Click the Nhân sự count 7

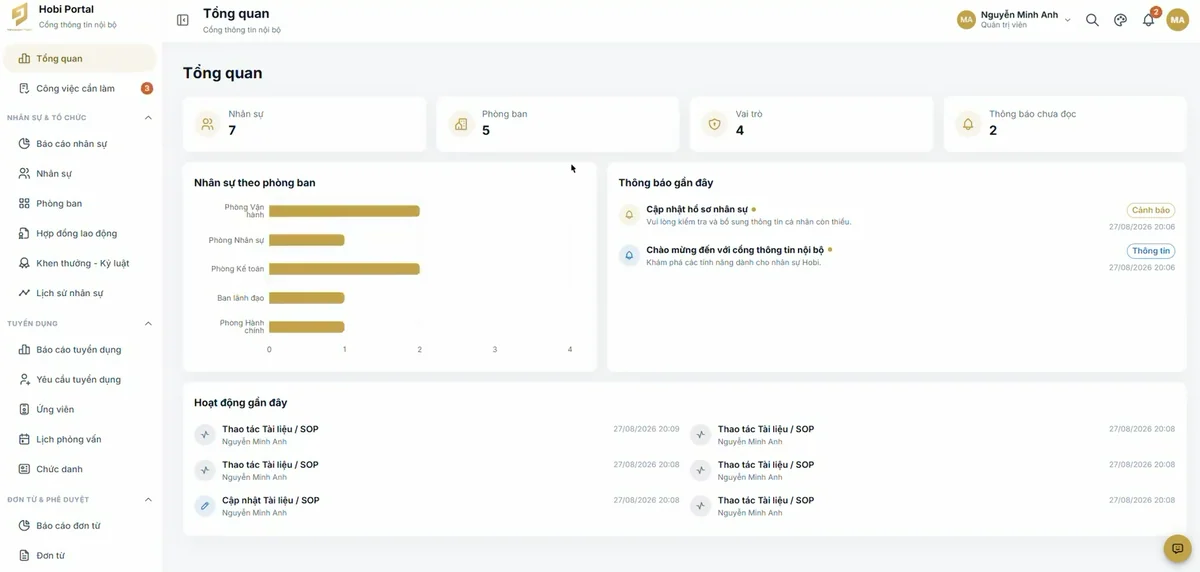click(x=232, y=130)
